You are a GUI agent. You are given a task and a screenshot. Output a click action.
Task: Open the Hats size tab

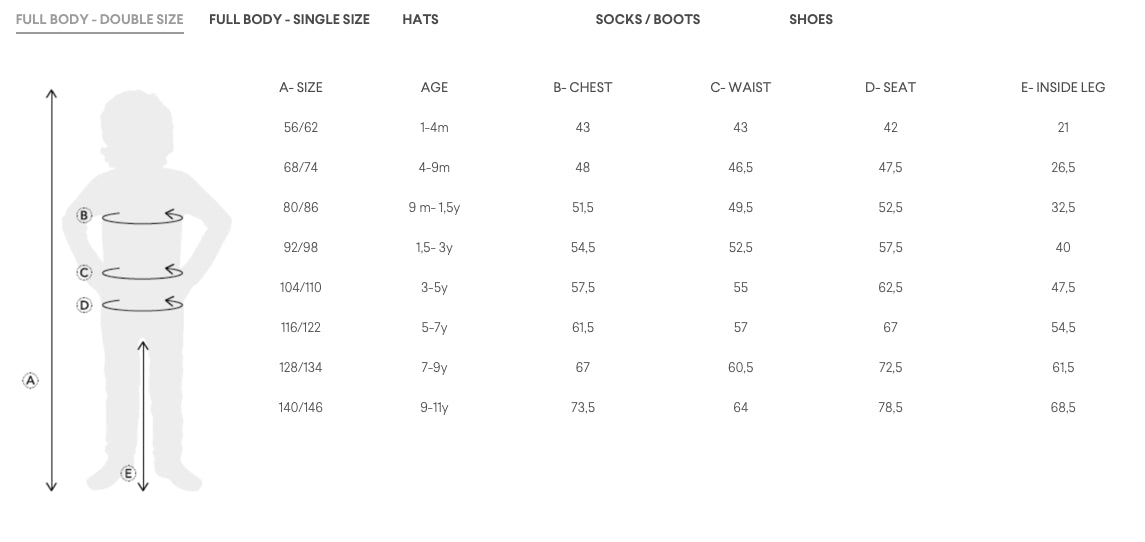point(420,19)
